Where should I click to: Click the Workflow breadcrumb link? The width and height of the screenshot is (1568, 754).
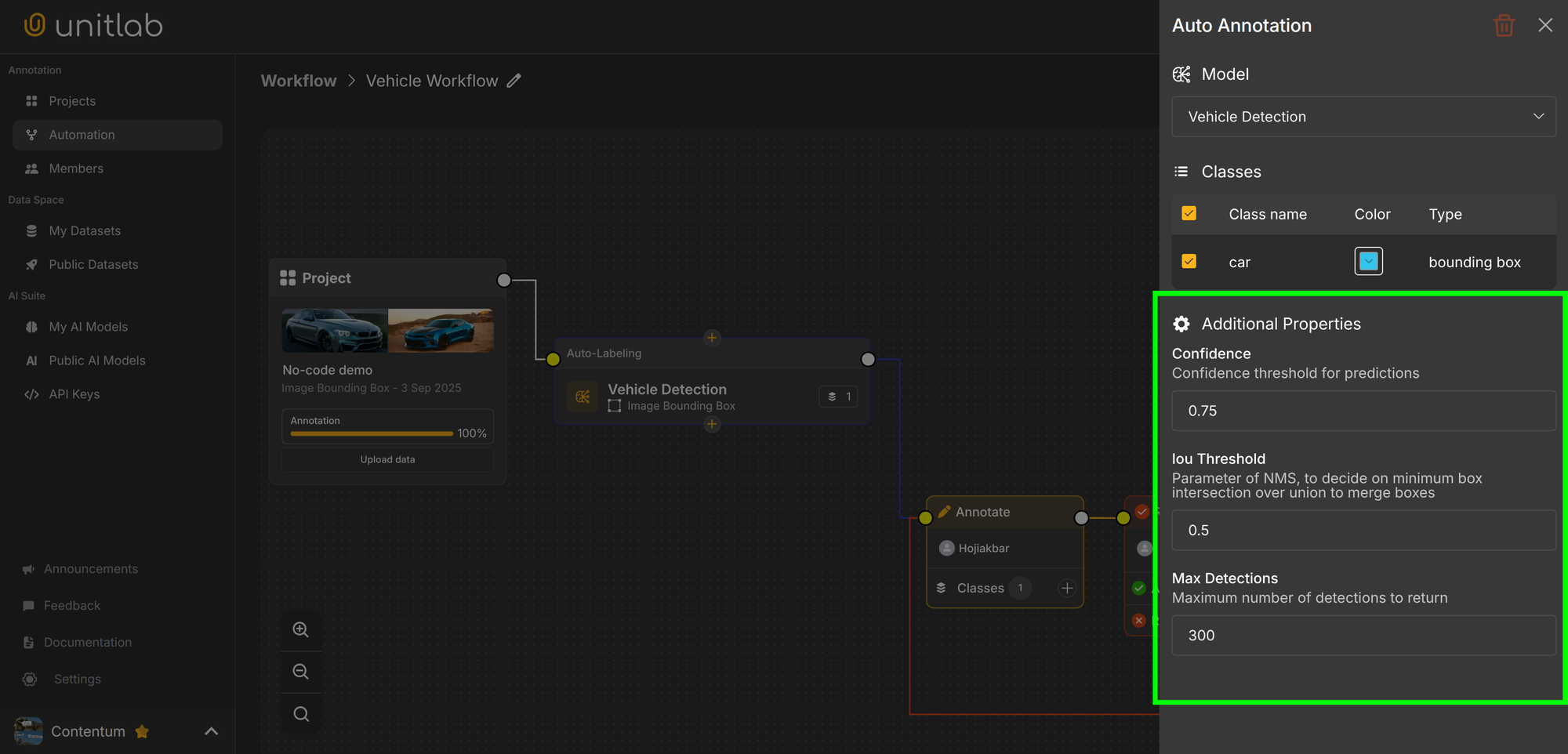299,80
